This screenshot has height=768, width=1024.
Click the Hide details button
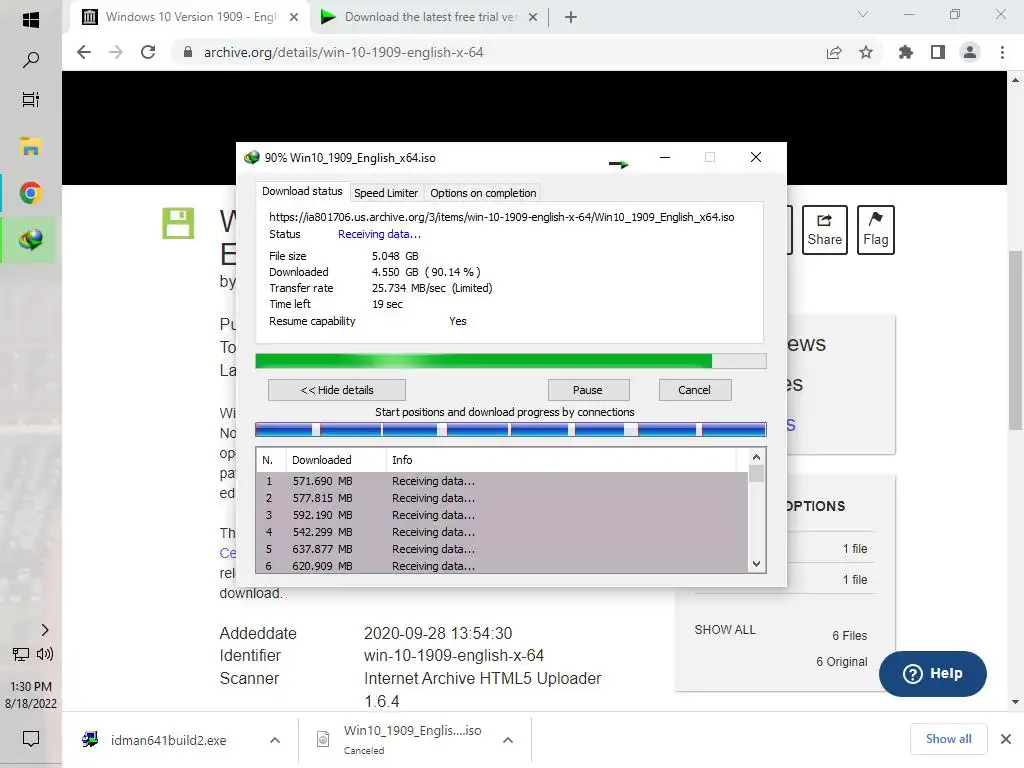(x=337, y=390)
